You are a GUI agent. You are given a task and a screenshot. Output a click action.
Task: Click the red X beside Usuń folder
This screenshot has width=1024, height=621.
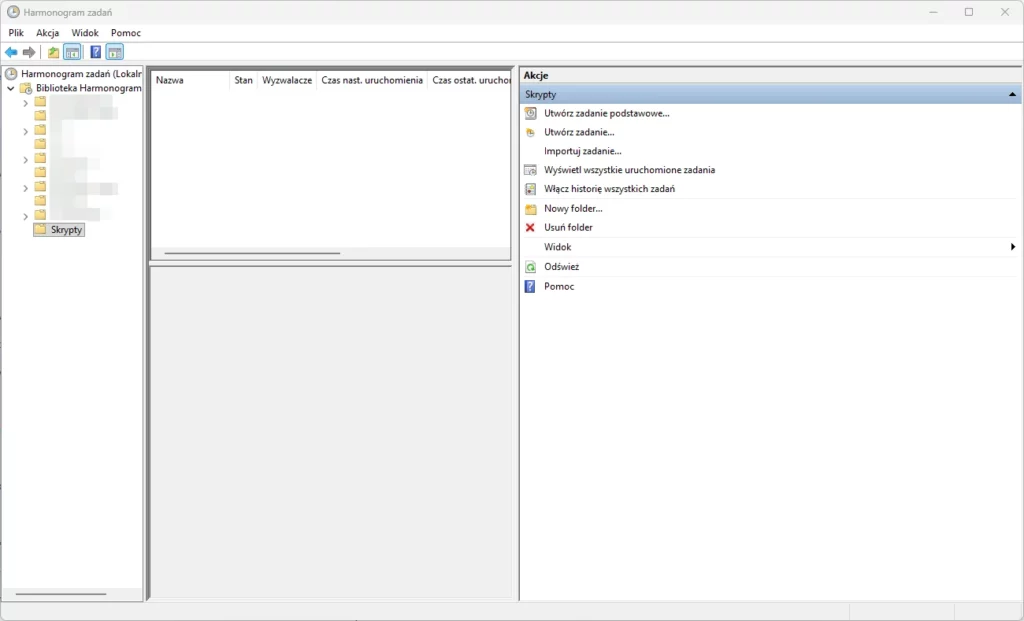pos(530,228)
